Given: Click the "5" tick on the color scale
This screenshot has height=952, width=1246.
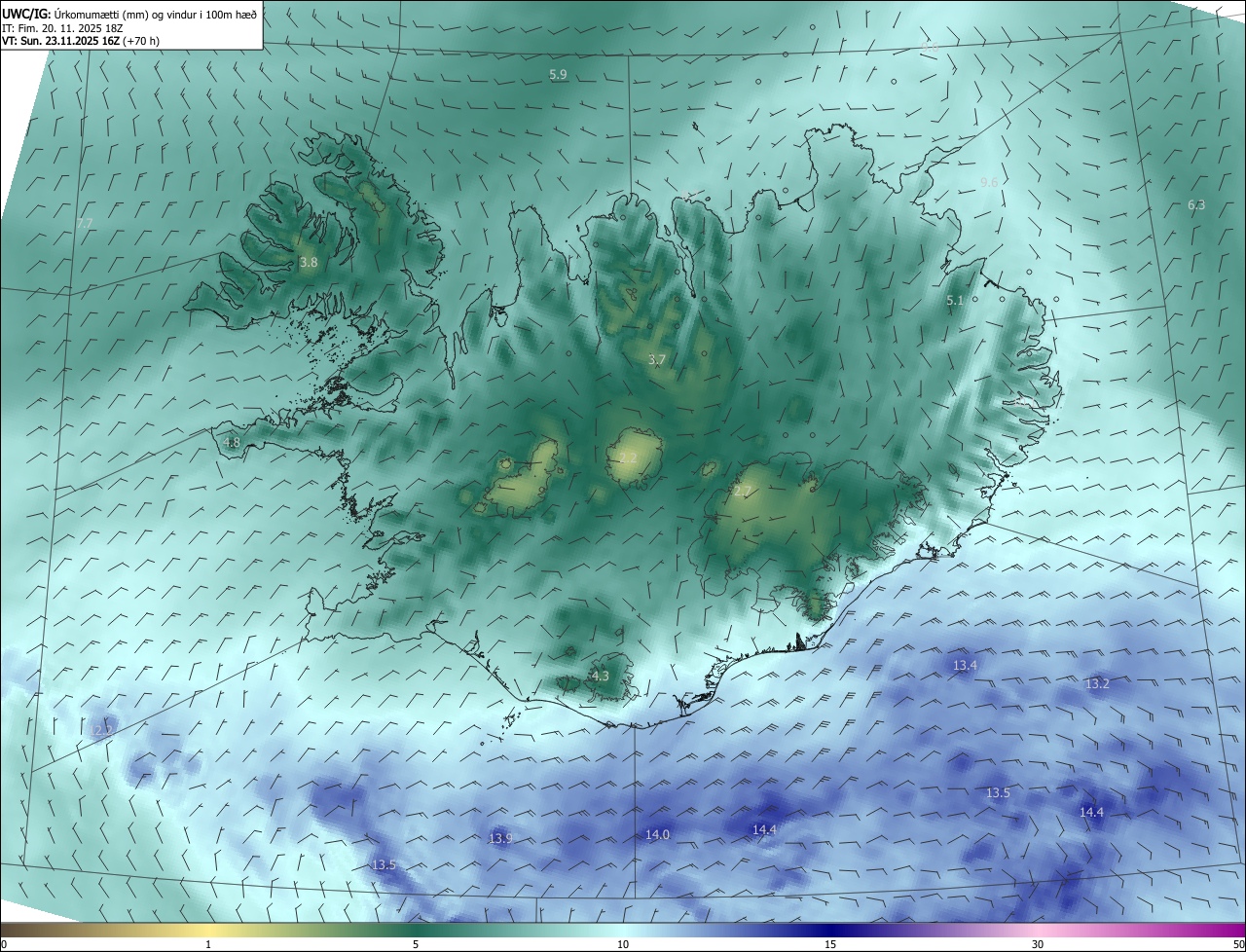Looking at the screenshot, I should [x=416, y=944].
